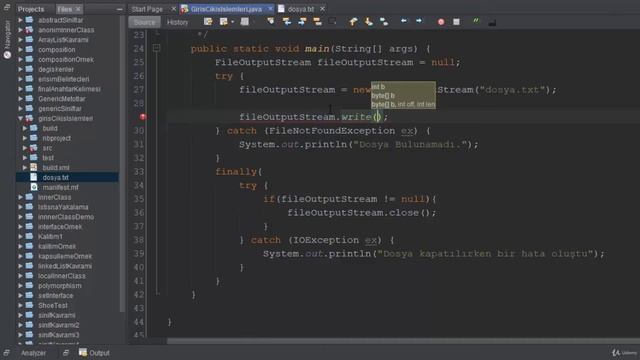Click the manifest.mf file icon in the tree
The height and width of the screenshot is (360, 640).
click(34, 187)
